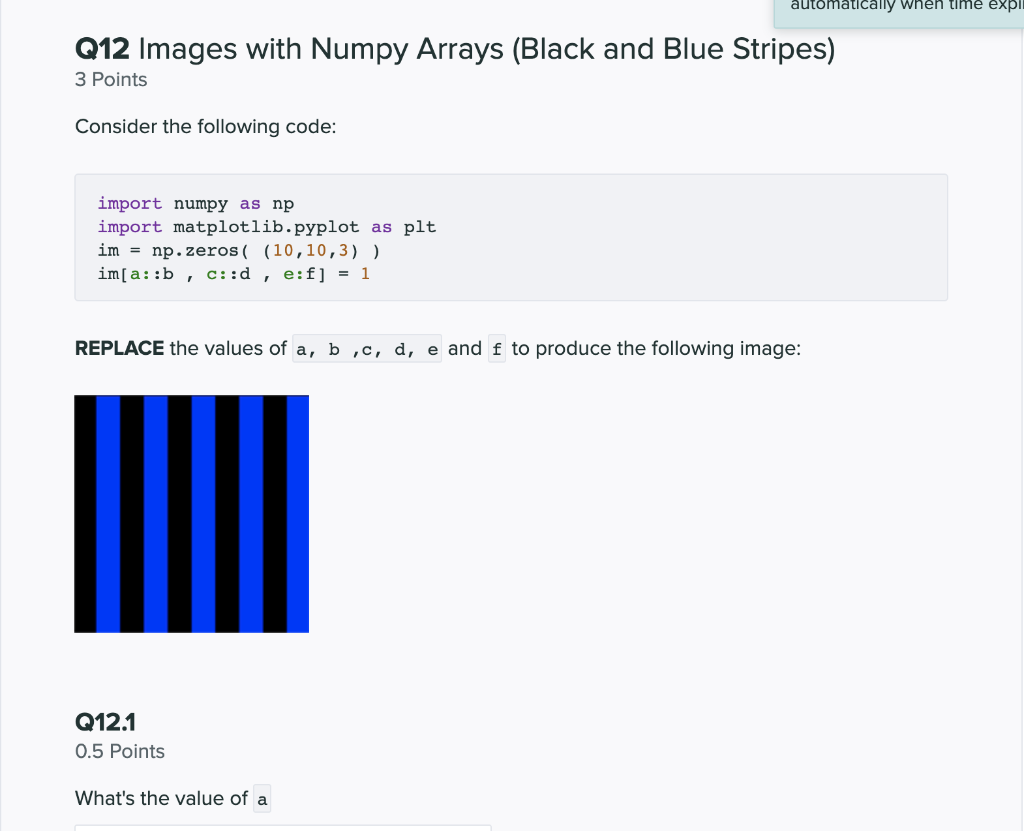This screenshot has height=831, width=1024.
Task: Click the blue and black stripes image
Action: [x=191, y=513]
